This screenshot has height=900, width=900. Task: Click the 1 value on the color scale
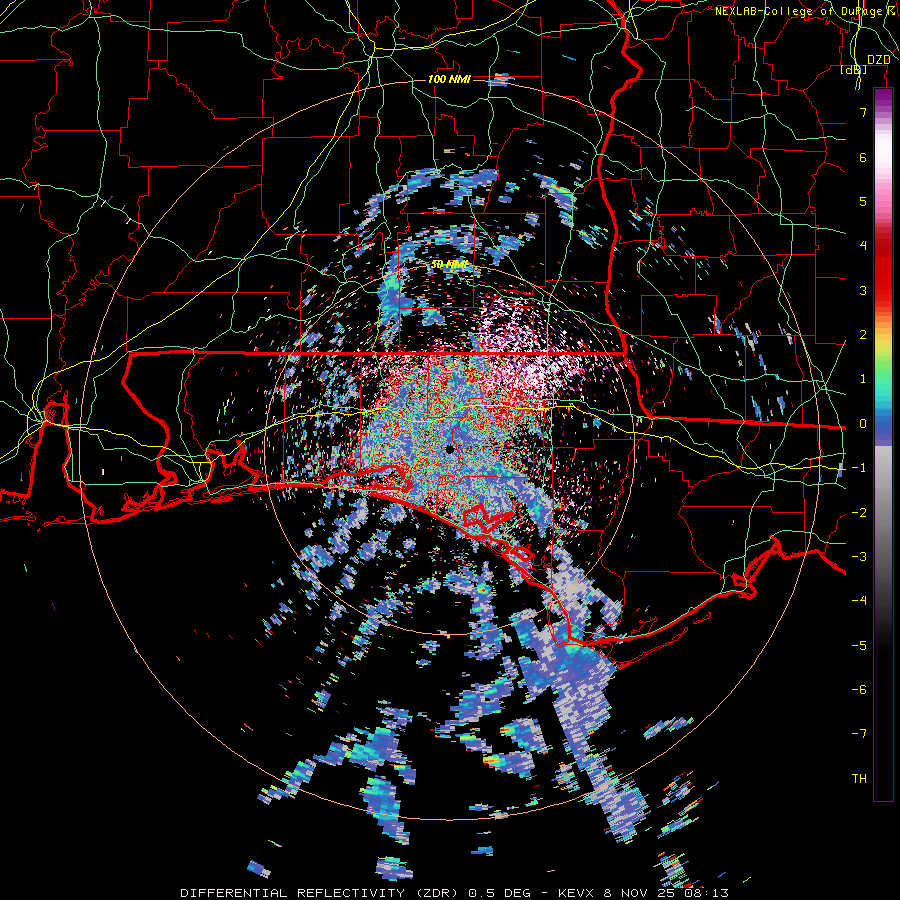pos(863,379)
